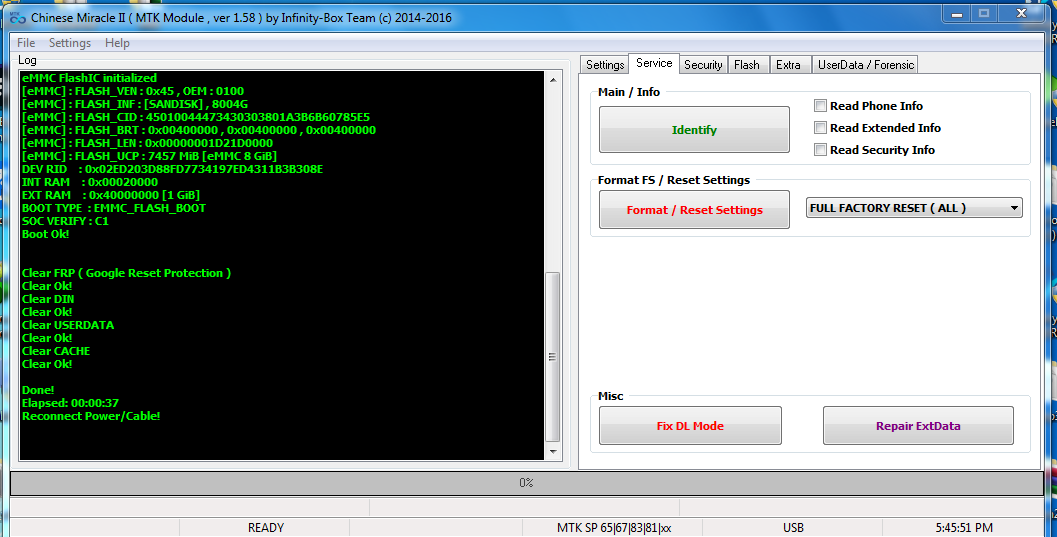Click the Repair ExtData button
The height and width of the screenshot is (537, 1057).
(918, 426)
